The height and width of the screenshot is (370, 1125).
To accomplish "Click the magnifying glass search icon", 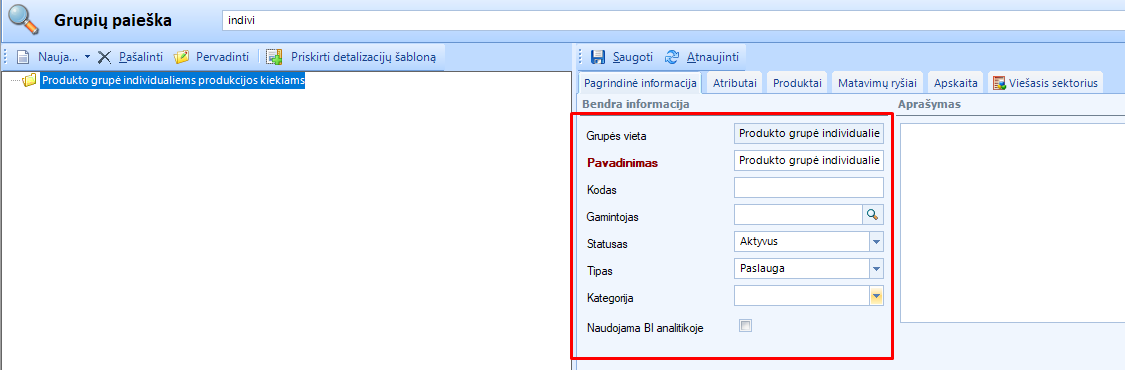I will (23, 20).
